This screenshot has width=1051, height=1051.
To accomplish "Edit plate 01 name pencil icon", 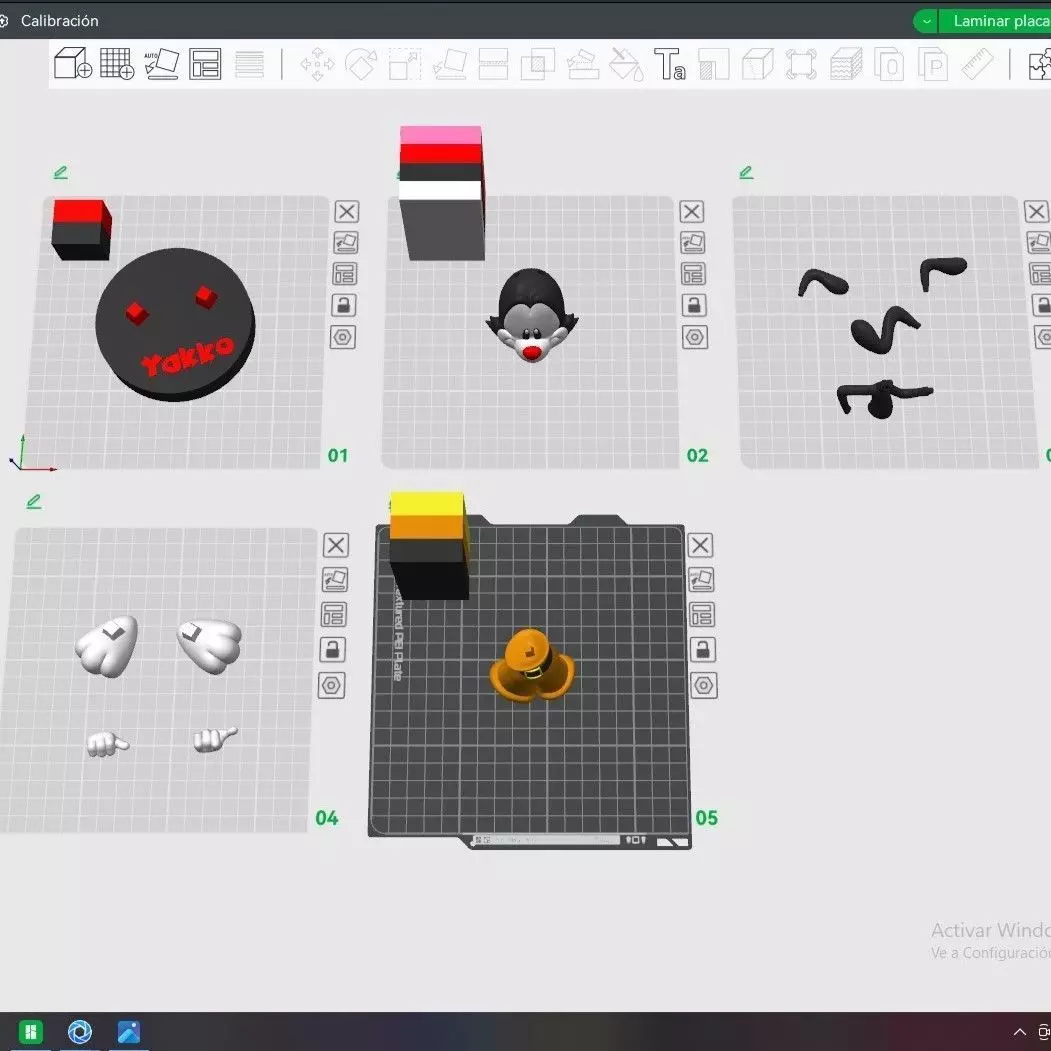I will (x=61, y=173).
